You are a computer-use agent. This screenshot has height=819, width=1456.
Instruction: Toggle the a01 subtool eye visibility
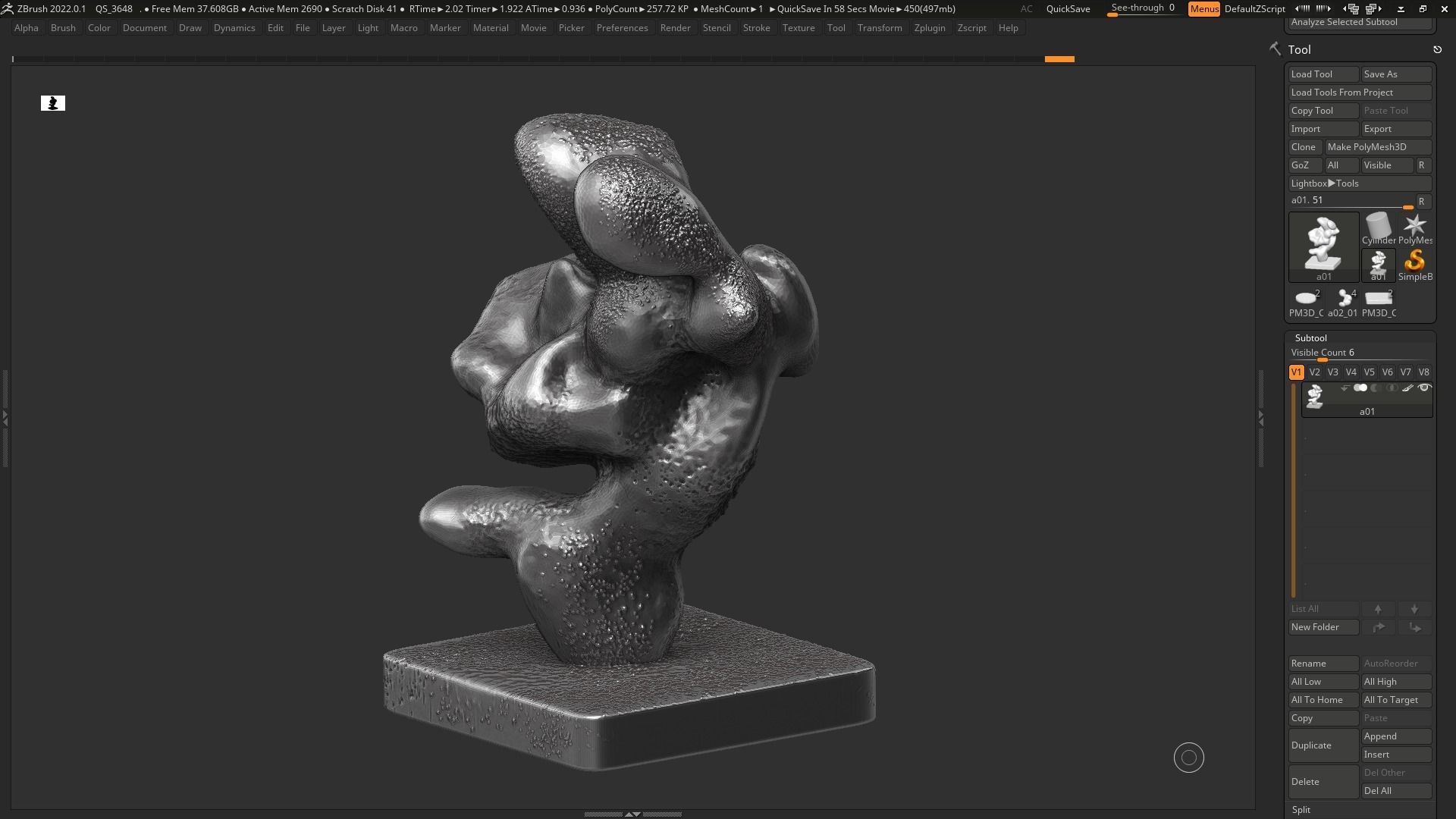(x=1424, y=388)
